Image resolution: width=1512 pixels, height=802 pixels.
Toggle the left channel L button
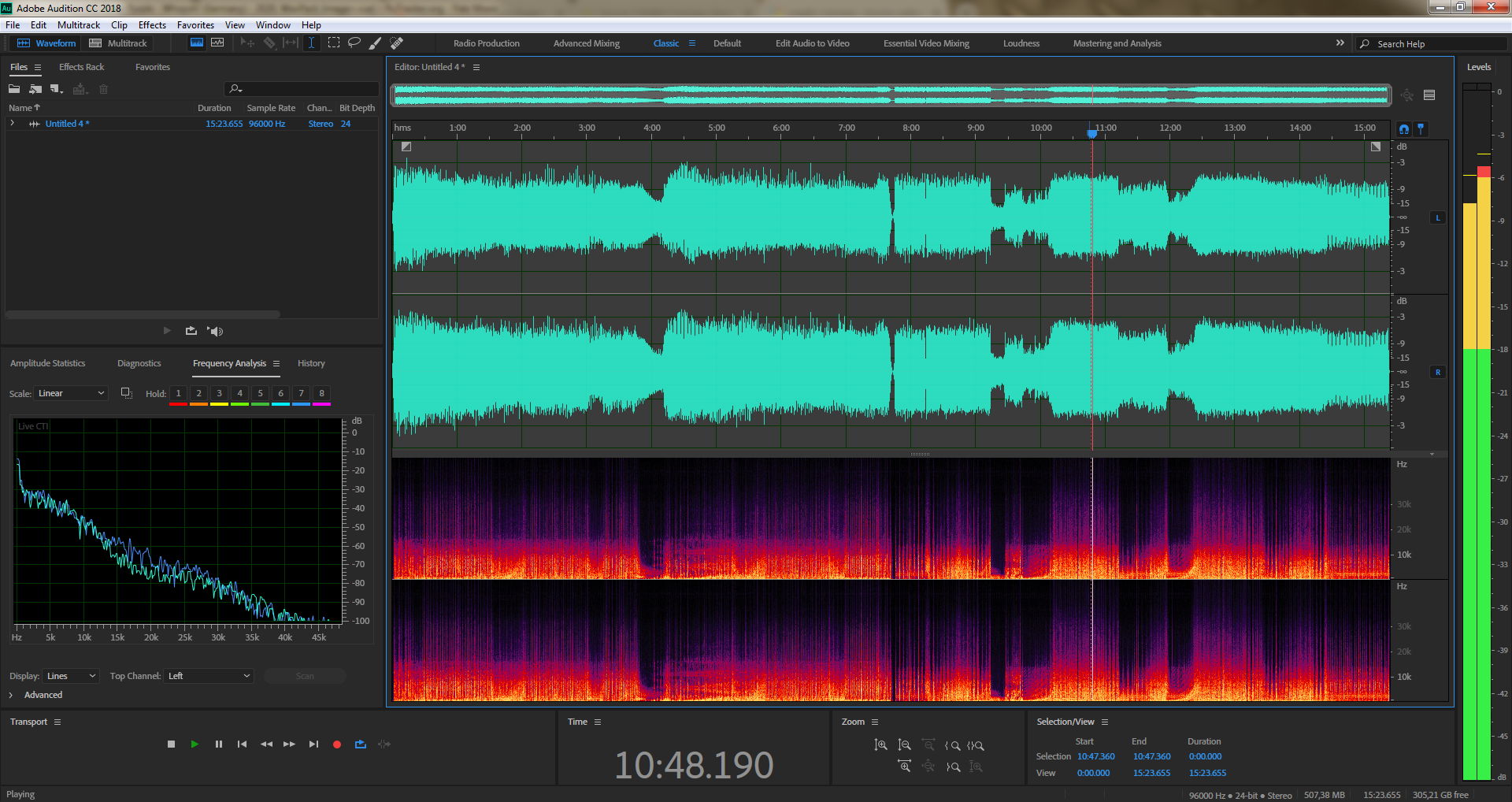coord(1438,217)
